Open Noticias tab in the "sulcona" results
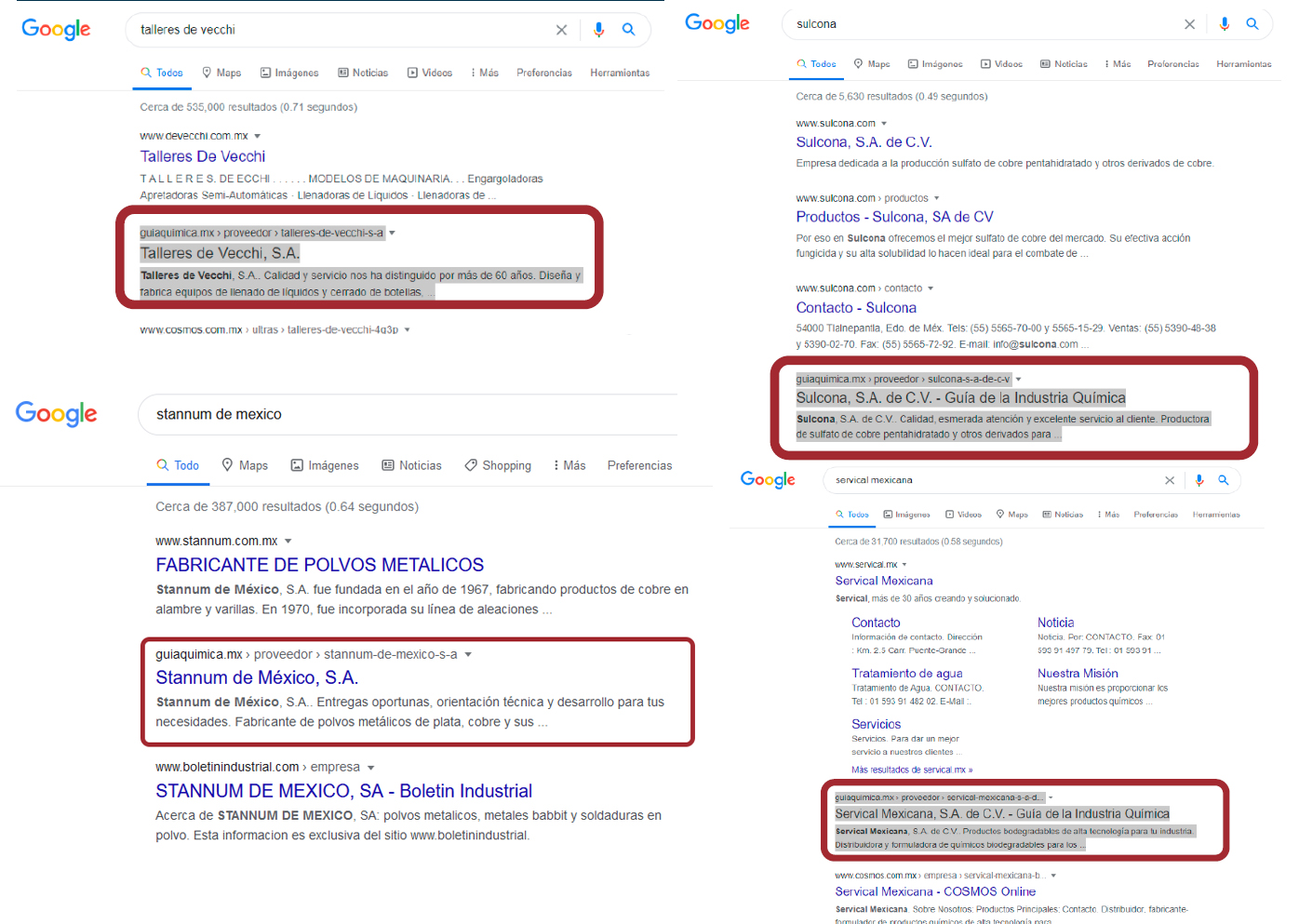This screenshot has height=924, width=1299. coord(1064,64)
